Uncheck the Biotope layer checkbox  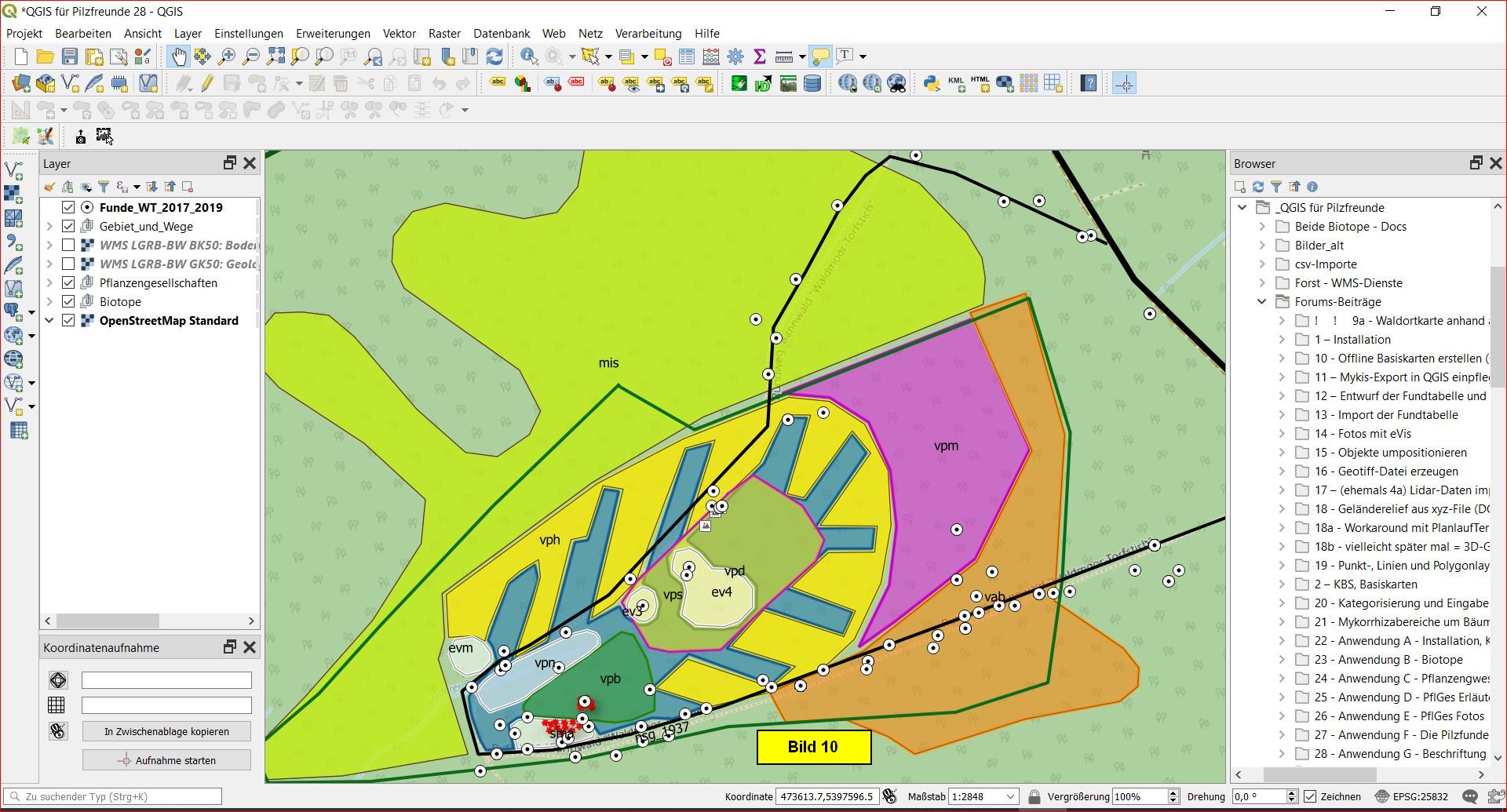tap(68, 302)
